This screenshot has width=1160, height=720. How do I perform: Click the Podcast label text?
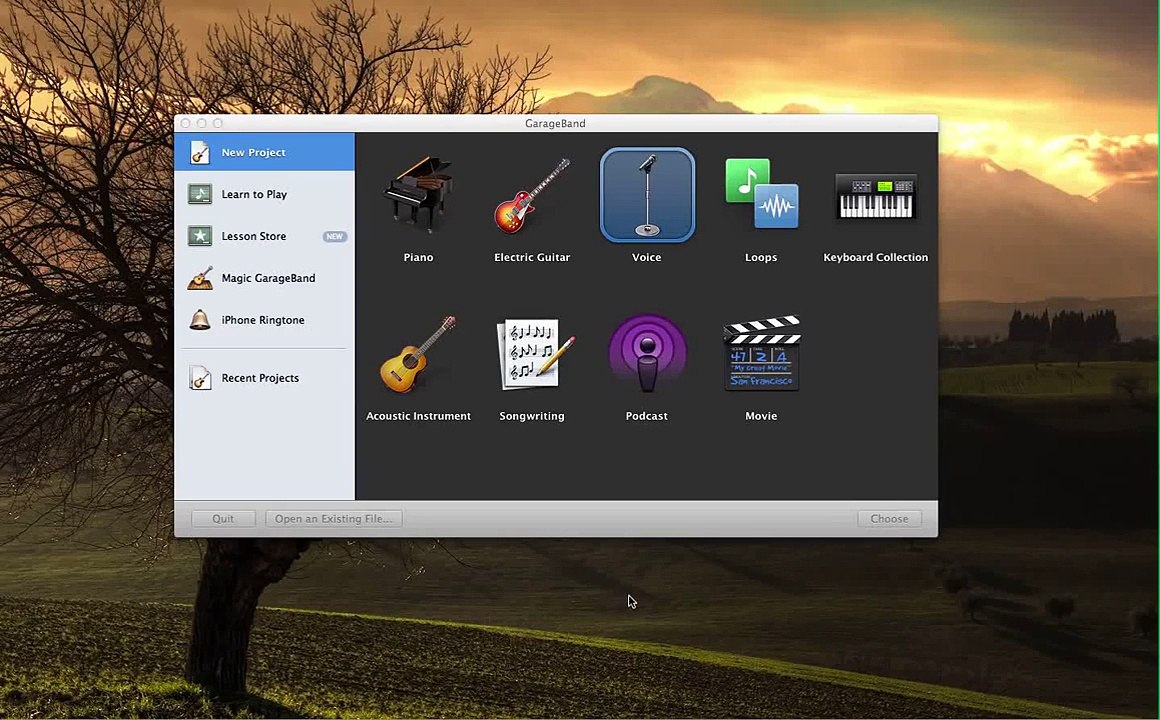tap(647, 416)
